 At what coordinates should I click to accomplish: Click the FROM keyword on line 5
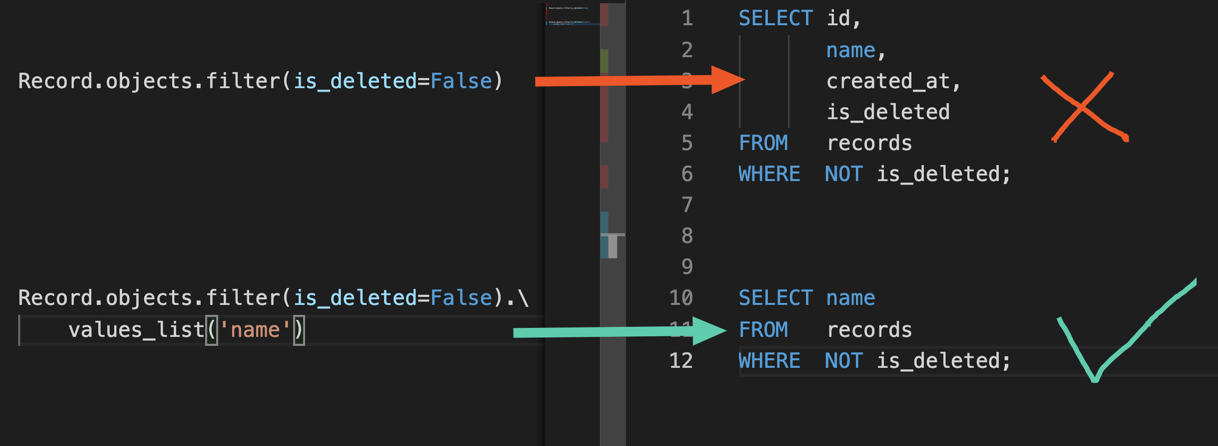(763, 143)
